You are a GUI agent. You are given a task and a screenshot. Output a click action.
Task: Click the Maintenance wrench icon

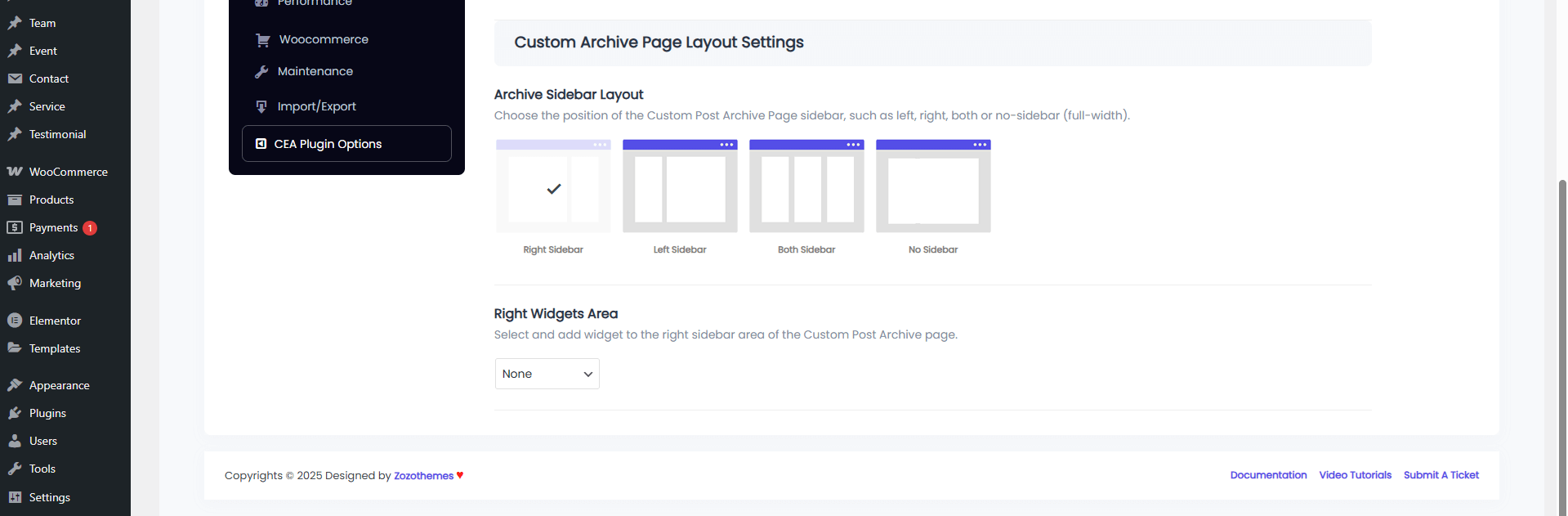pos(261,71)
